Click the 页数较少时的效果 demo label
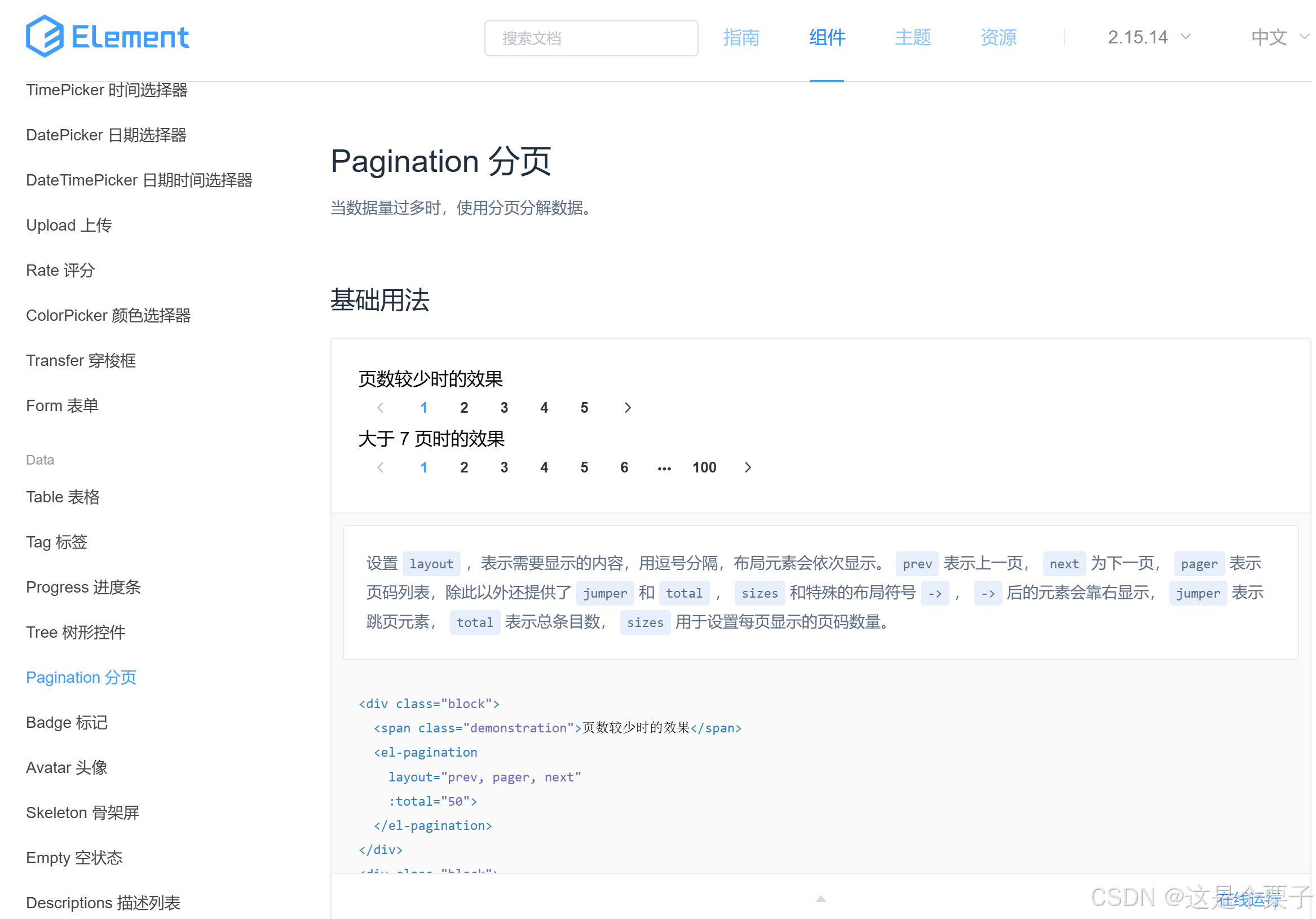The image size is (1316, 919). click(430, 379)
